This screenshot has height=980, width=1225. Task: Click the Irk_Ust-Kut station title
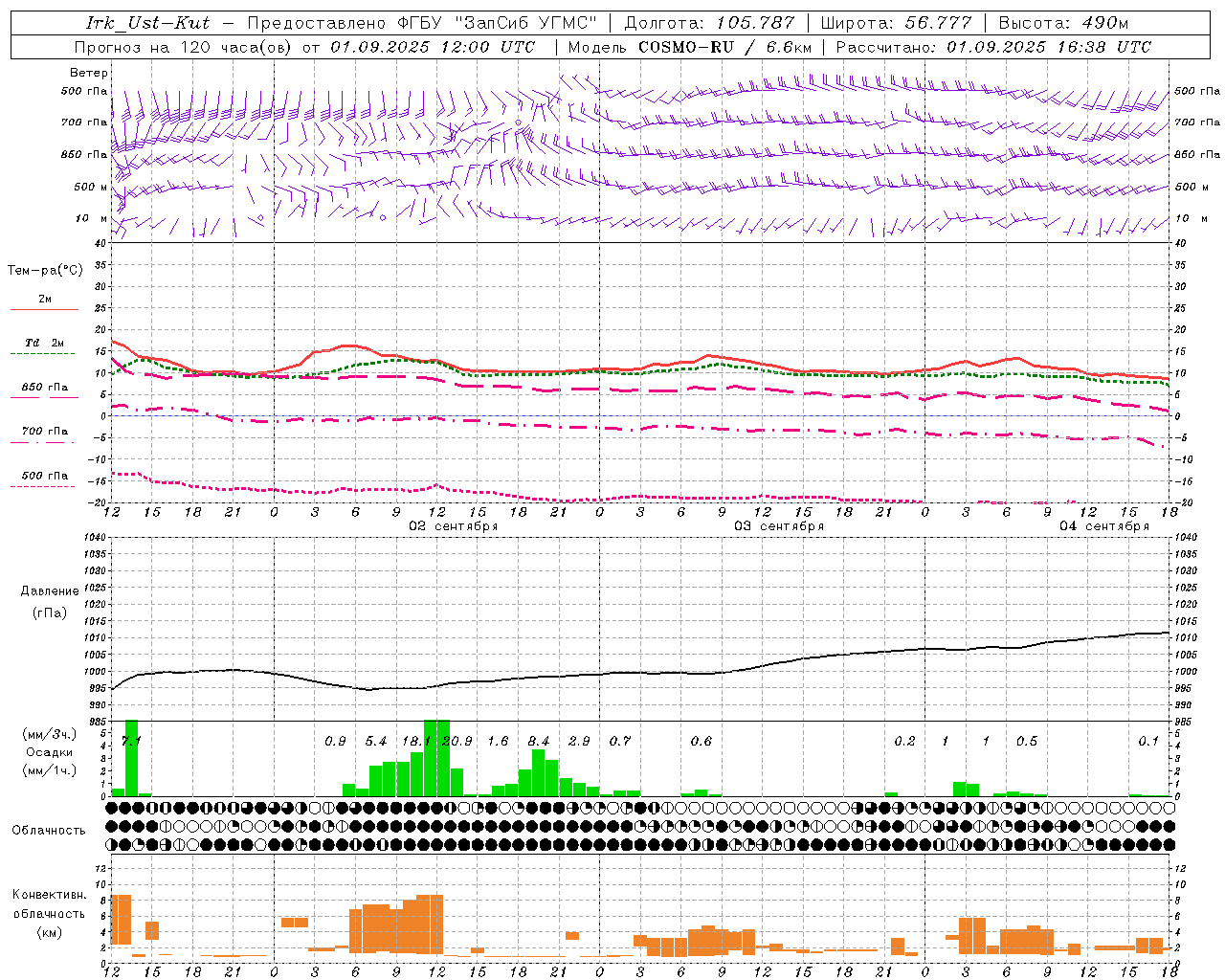point(148,23)
